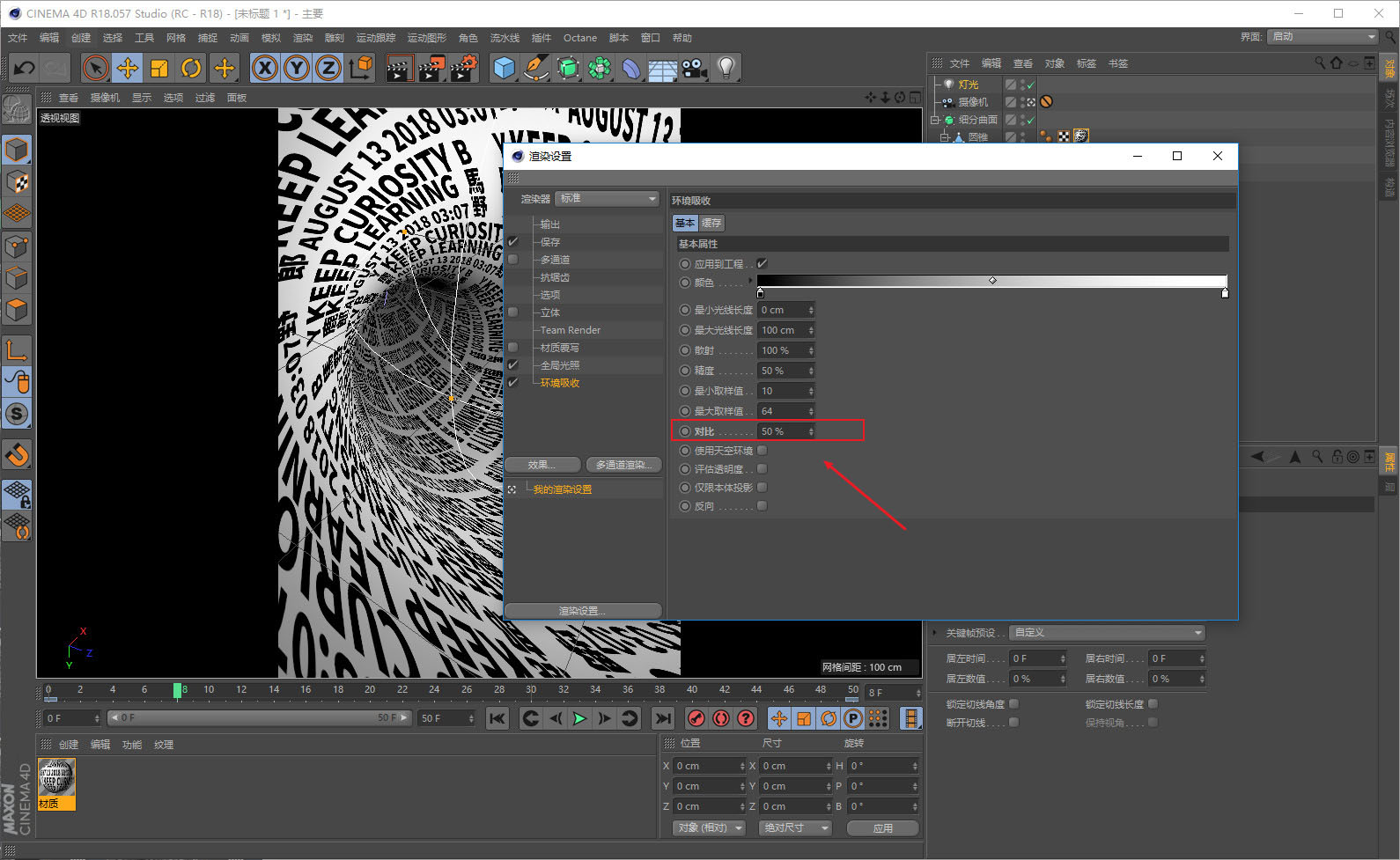1400x860 pixels.
Task: Play the animation forward
Action: point(579,718)
